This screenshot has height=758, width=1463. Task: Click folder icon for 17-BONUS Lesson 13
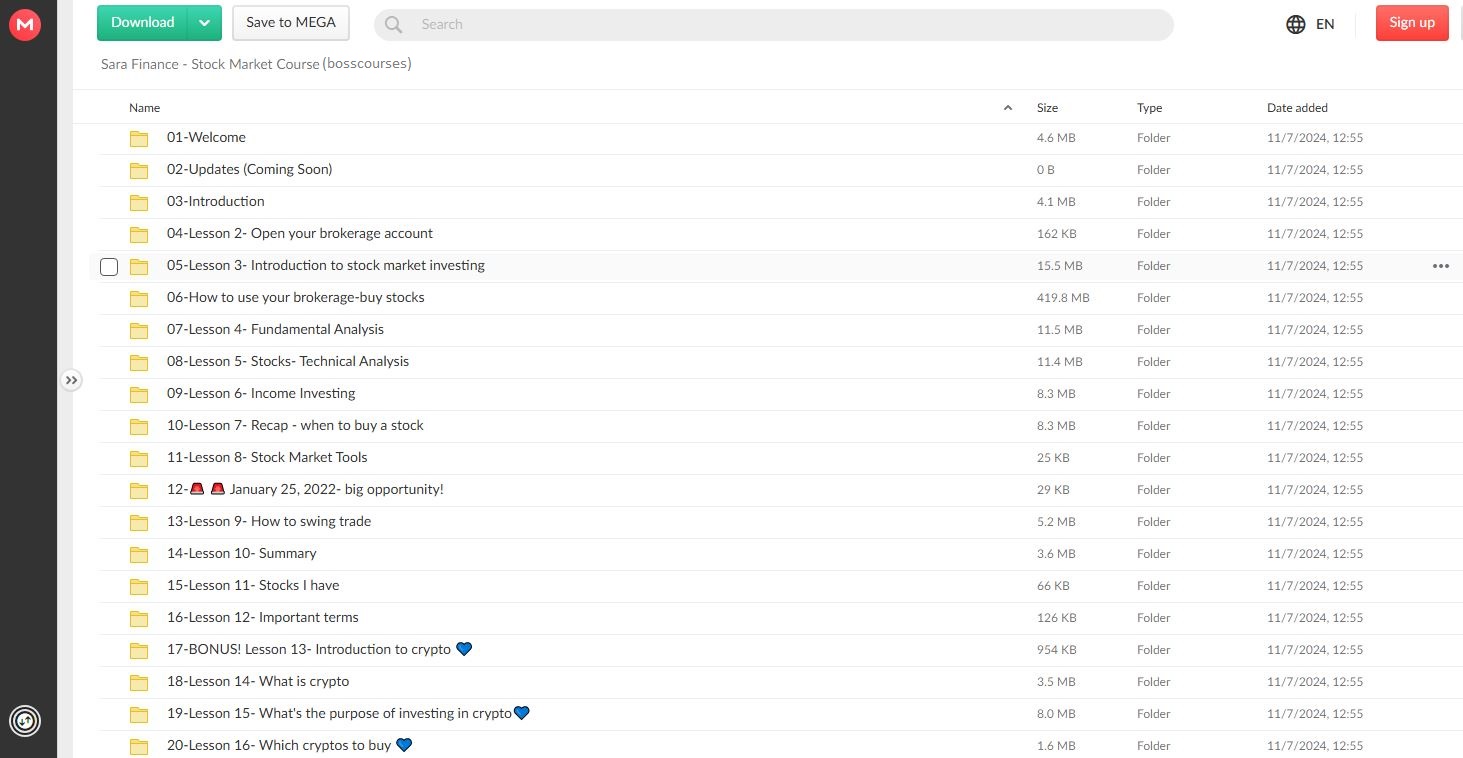click(139, 650)
